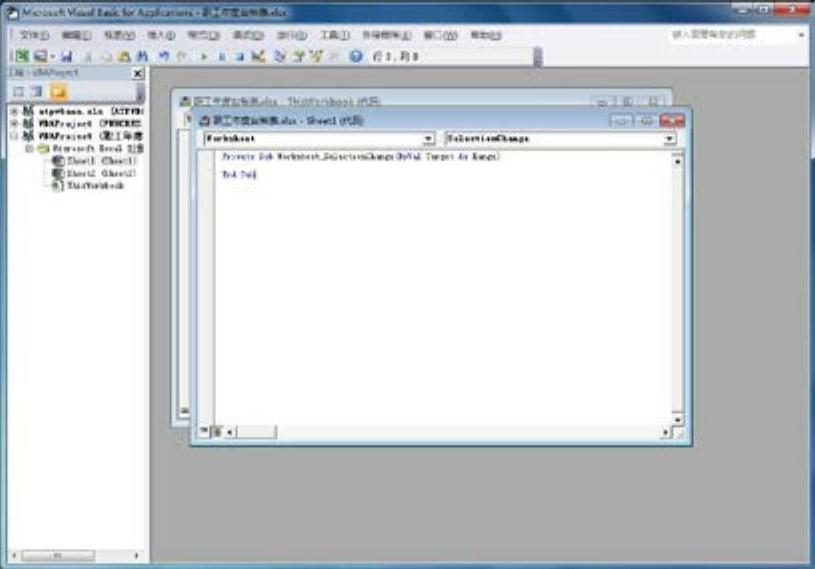Close the Project Explorer panel
Viewport: 815px width, 569px height.
click(138, 74)
